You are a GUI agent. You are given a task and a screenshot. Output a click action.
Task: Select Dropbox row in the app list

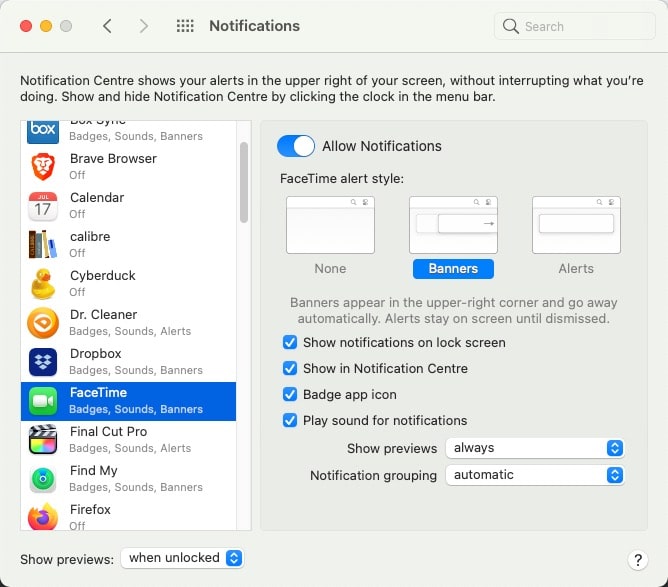click(128, 362)
